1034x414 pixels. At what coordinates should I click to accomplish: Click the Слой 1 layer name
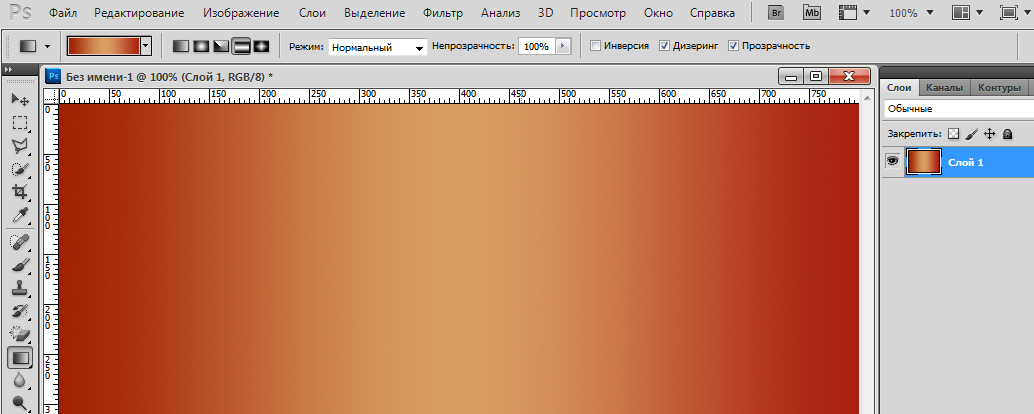965,162
